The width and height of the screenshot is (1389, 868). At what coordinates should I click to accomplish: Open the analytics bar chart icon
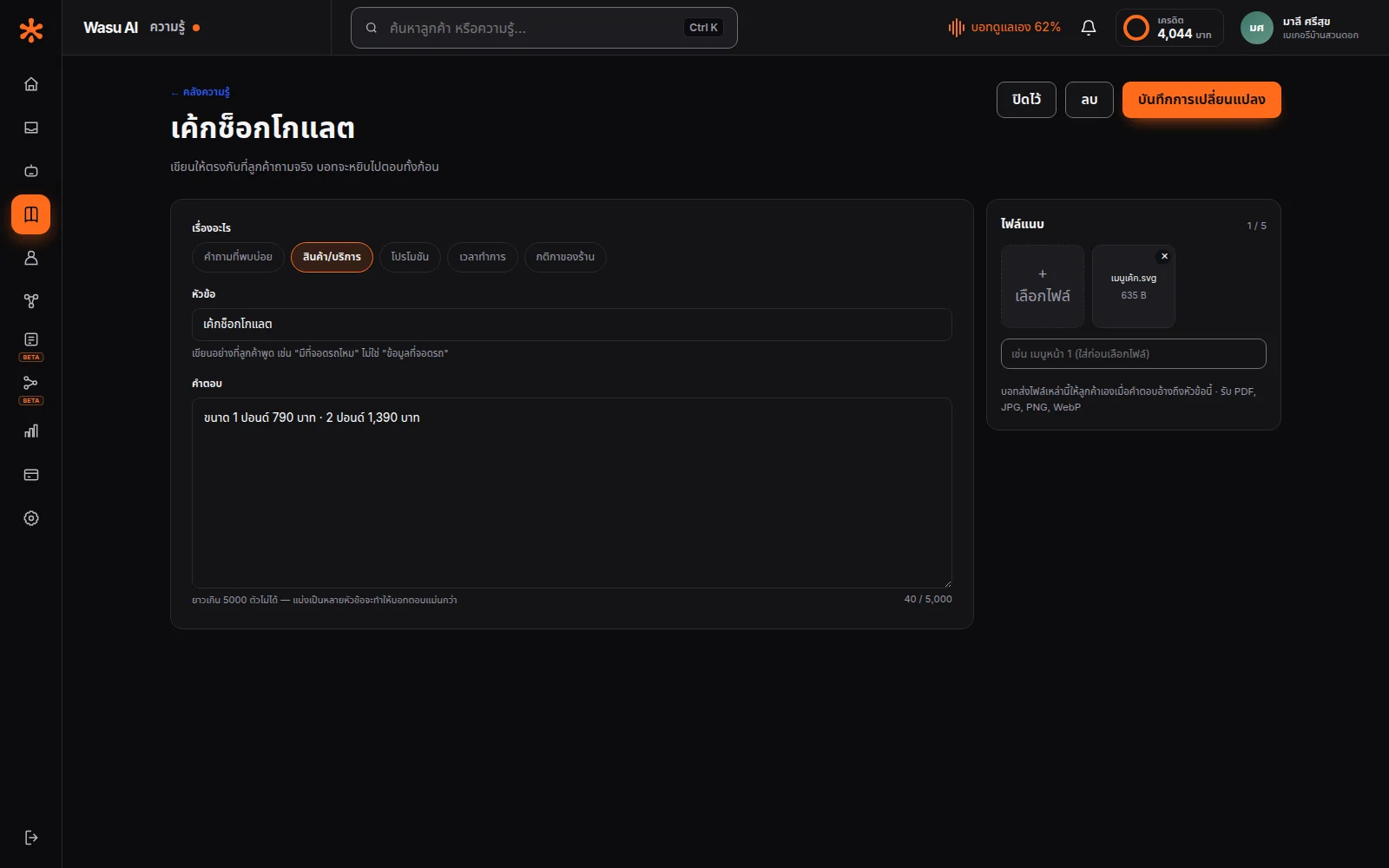click(31, 431)
